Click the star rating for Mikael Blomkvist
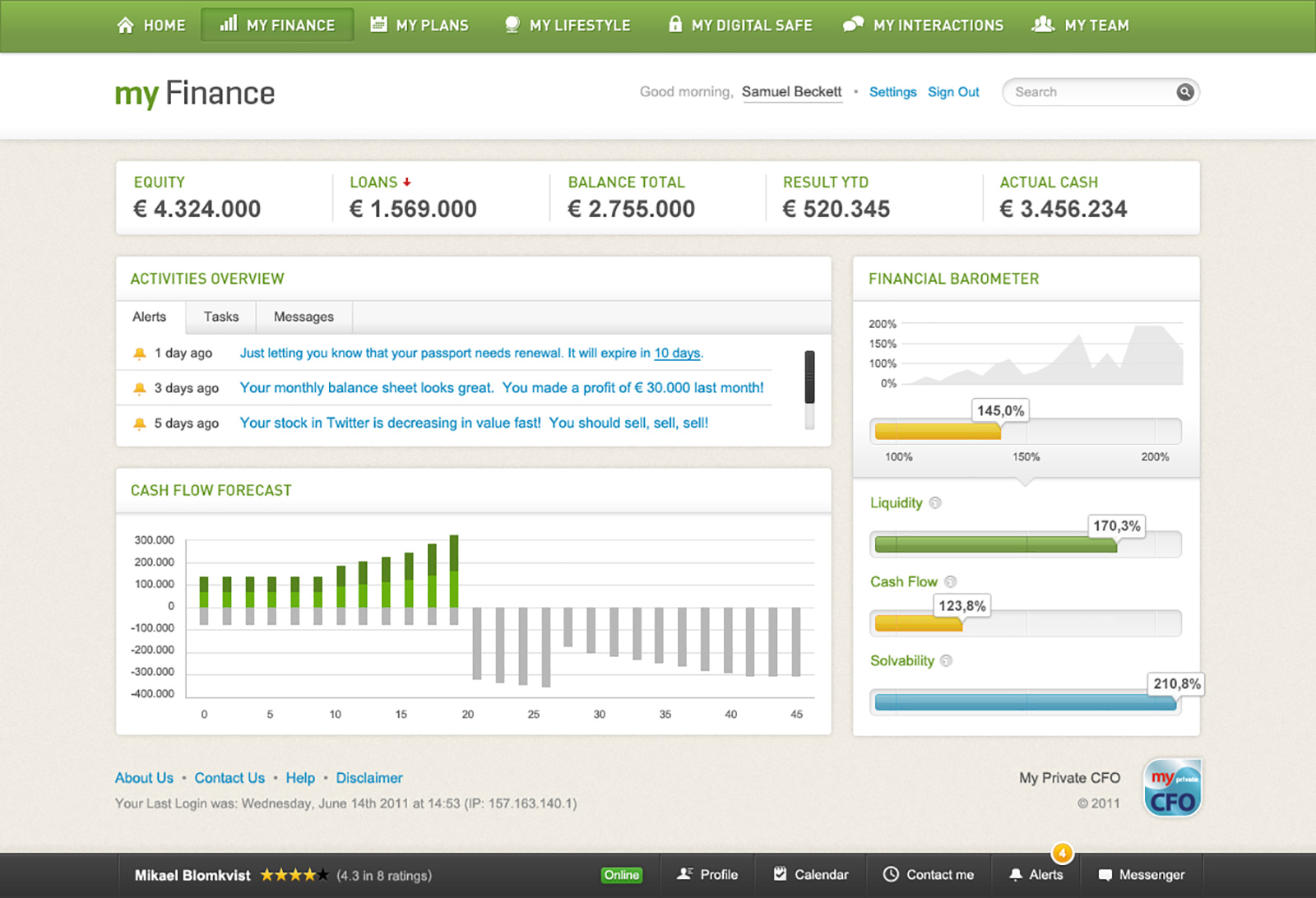 click(294, 875)
